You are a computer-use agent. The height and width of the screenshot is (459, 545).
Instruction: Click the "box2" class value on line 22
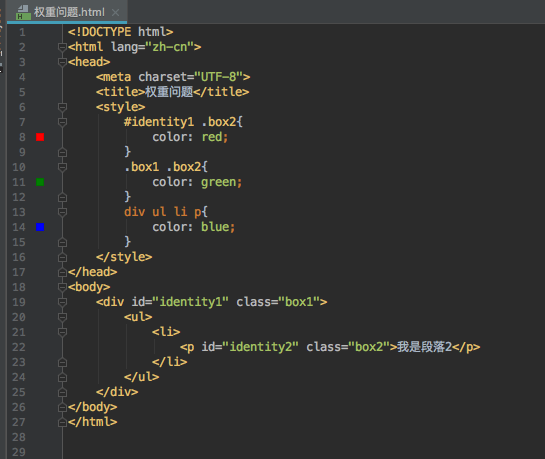coord(369,347)
